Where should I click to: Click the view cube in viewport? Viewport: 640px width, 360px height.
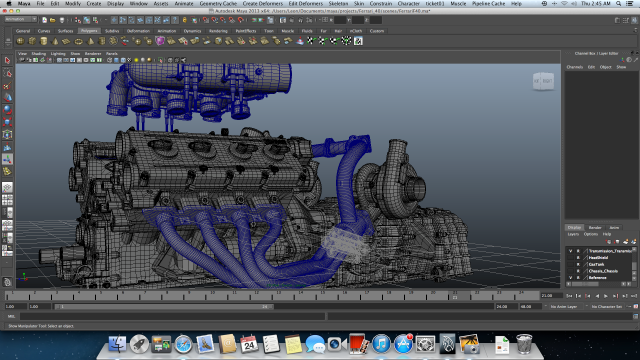tap(543, 81)
